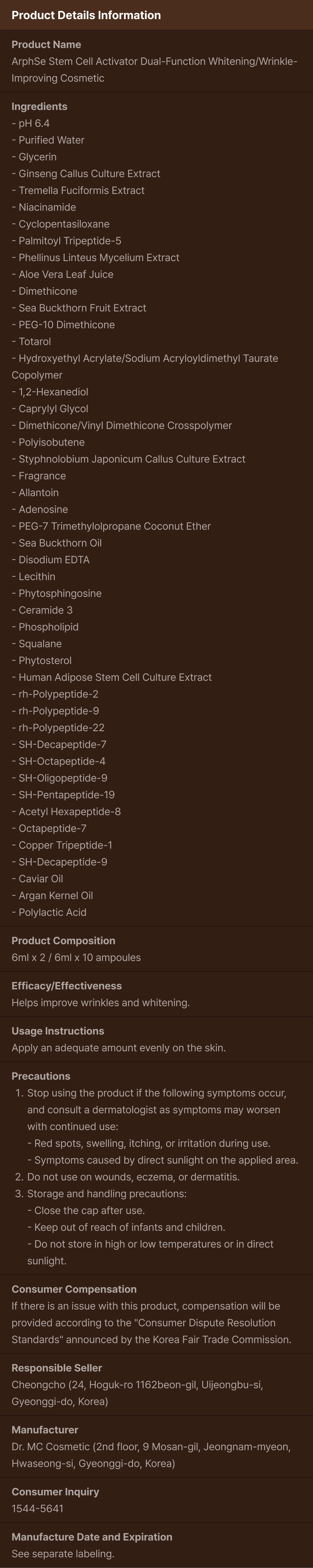Click the Ingredients section heading
The height and width of the screenshot is (1568, 313).
[x=40, y=107]
